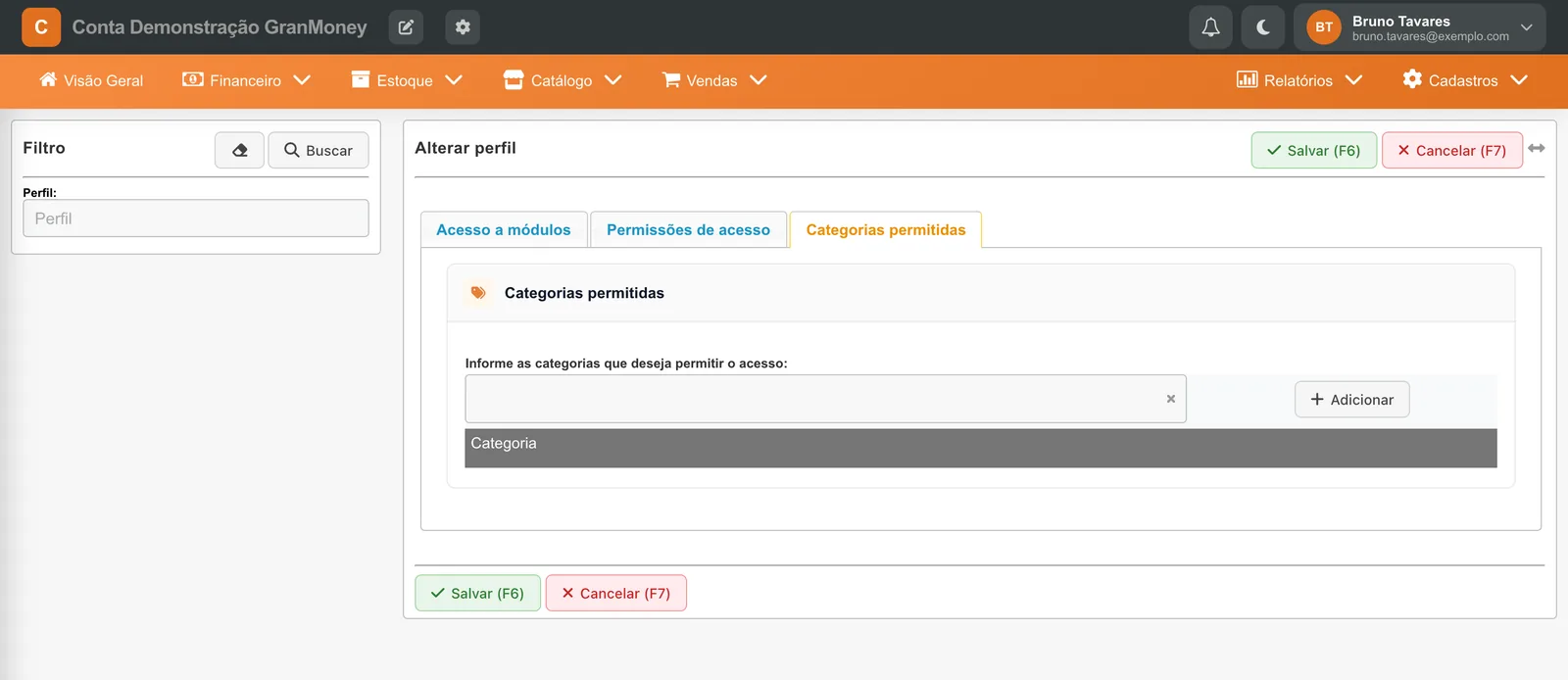Expand the chevron beside Catálogo
Image resolution: width=1568 pixels, height=680 pixels.
pyautogui.click(x=612, y=80)
